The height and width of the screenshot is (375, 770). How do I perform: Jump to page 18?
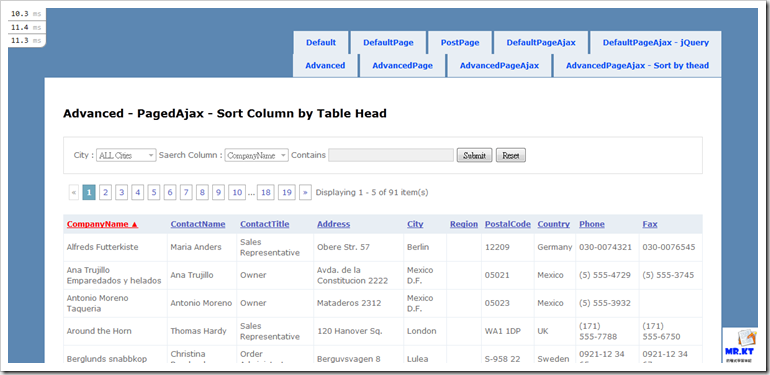pyautogui.click(x=266, y=192)
